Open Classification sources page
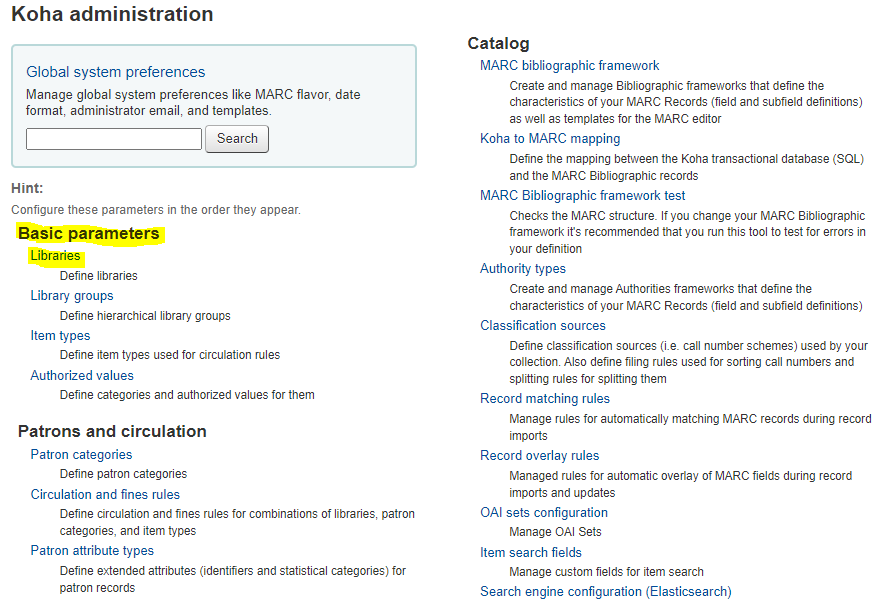Image resolution: width=887 pixels, height=602 pixels. click(543, 326)
